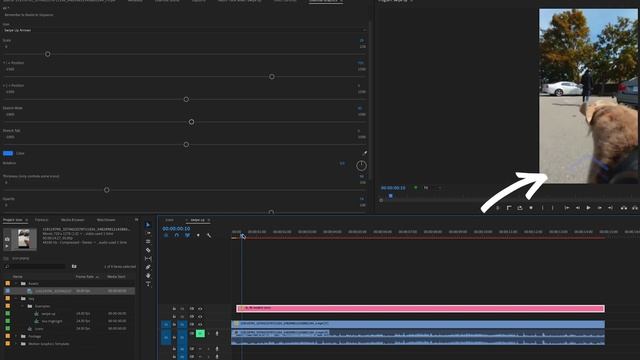The height and width of the screenshot is (360, 640).
Task: Toggle A1 track targeting button
Action: (x=182, y=338)
